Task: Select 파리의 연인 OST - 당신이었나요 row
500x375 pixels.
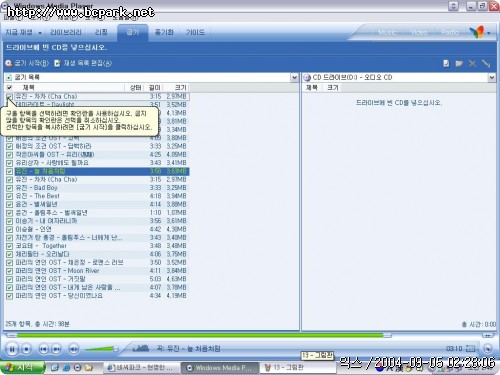Action: [x=102, y=296]
